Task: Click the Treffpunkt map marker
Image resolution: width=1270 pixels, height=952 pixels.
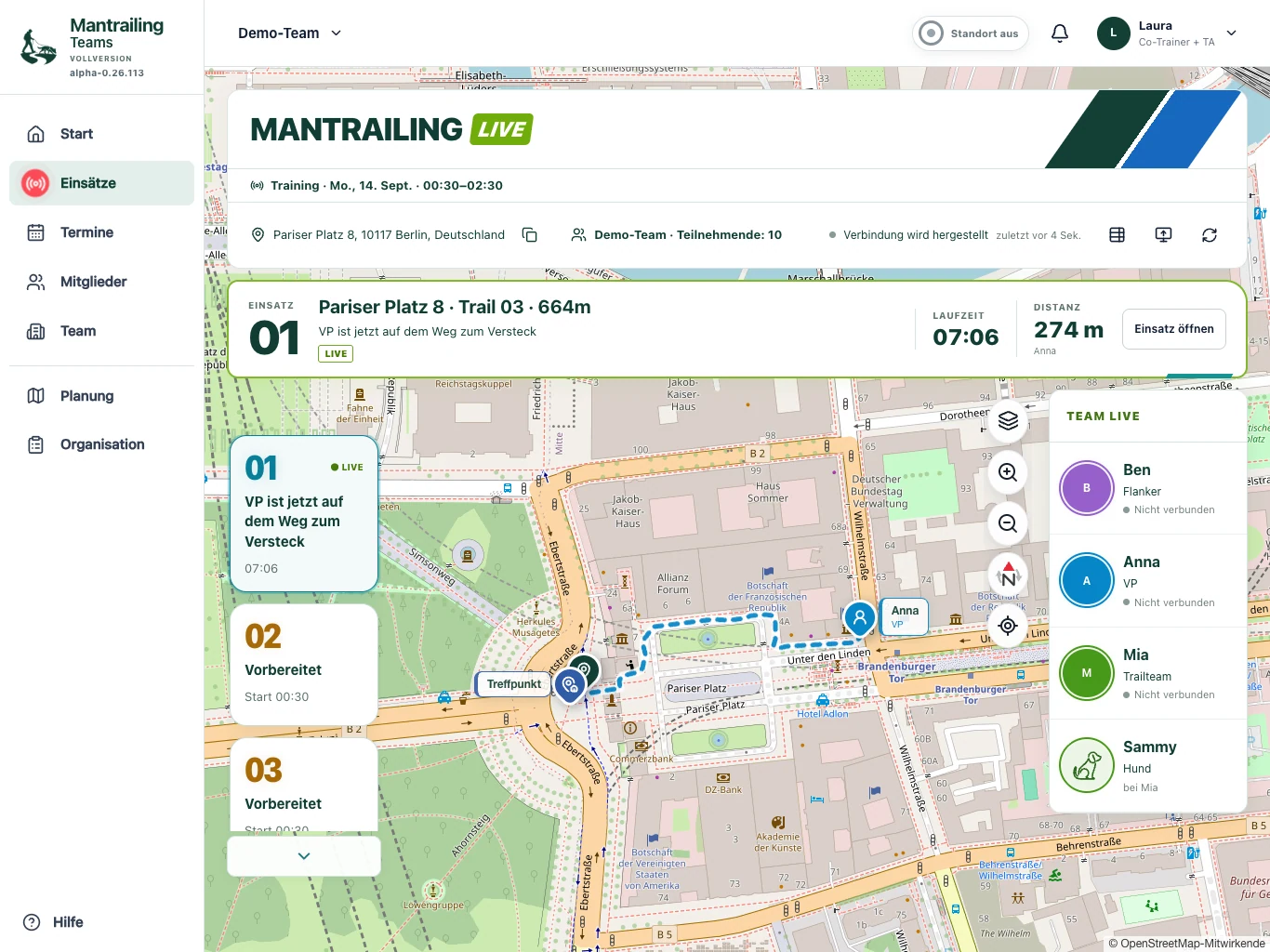Action: click(570, 686)
